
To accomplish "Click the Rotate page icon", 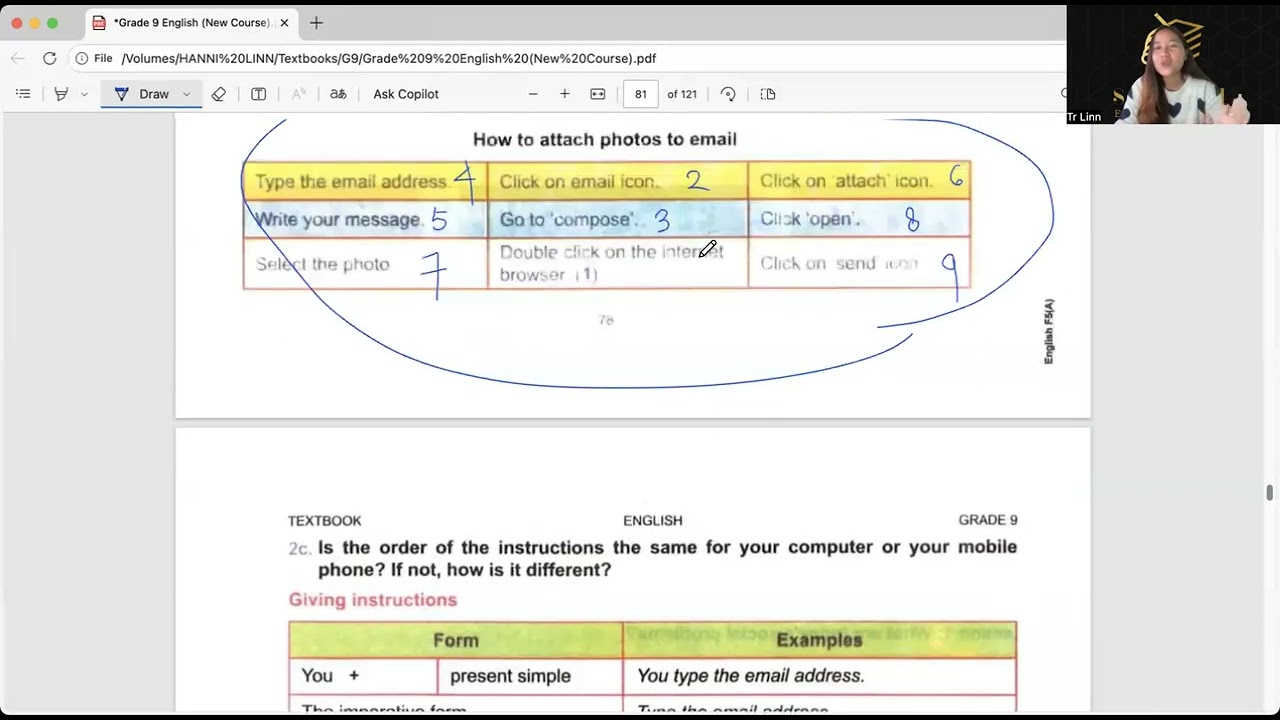I will click(728, 94).
